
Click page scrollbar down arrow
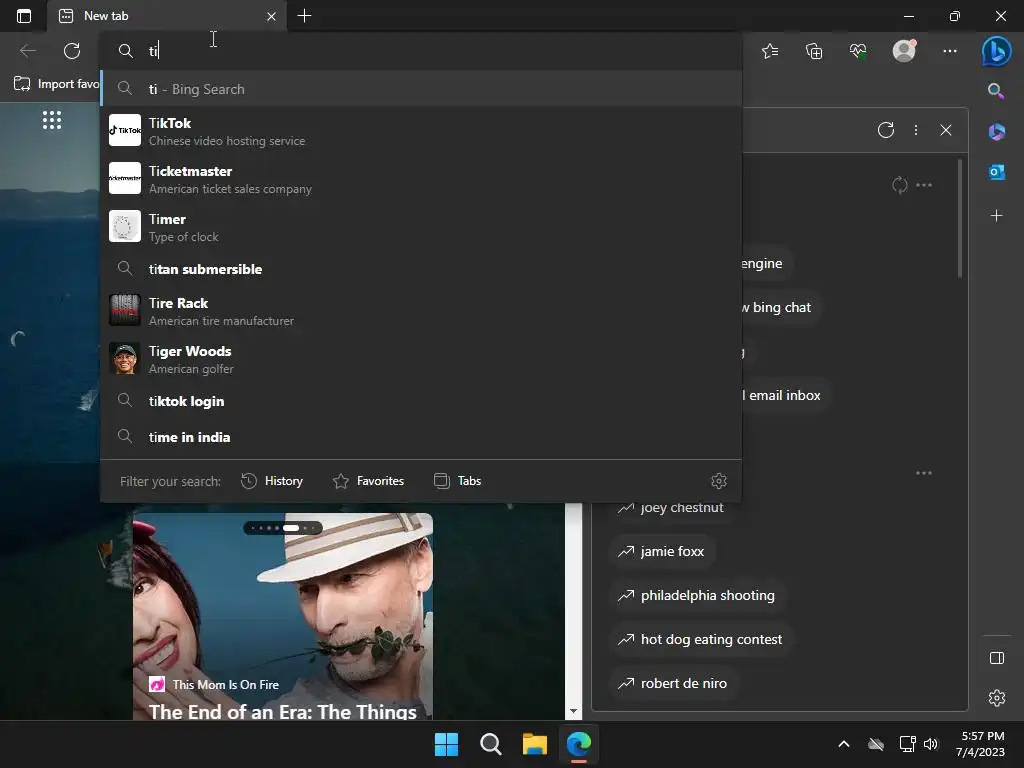[573, 711]
